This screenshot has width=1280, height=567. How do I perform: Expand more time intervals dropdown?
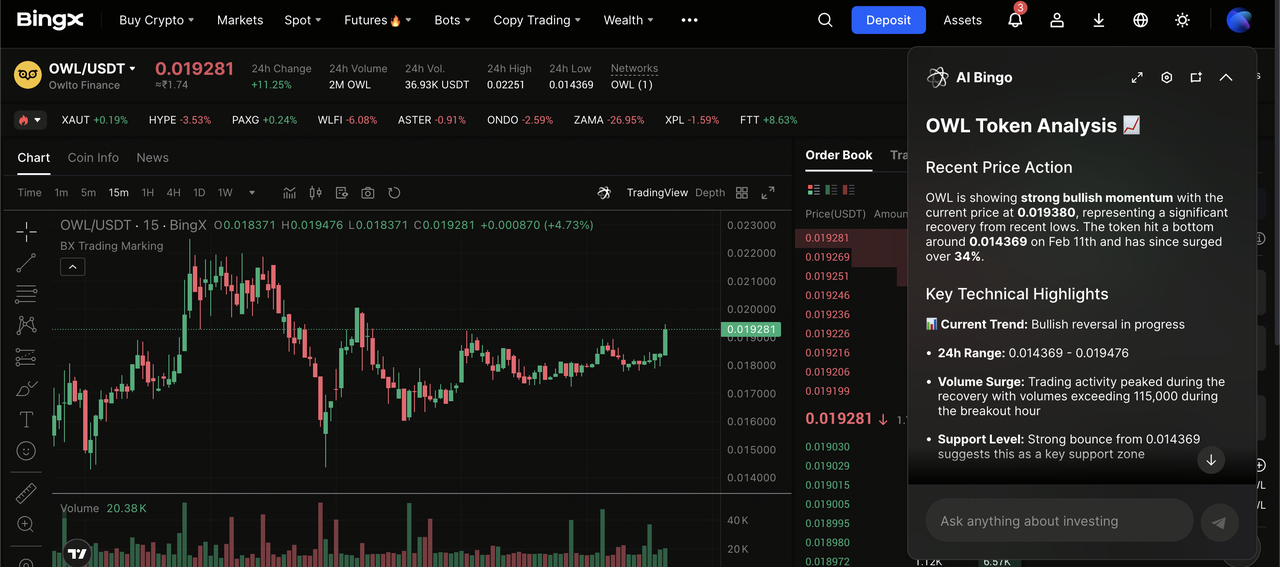(x=252, y=193)
